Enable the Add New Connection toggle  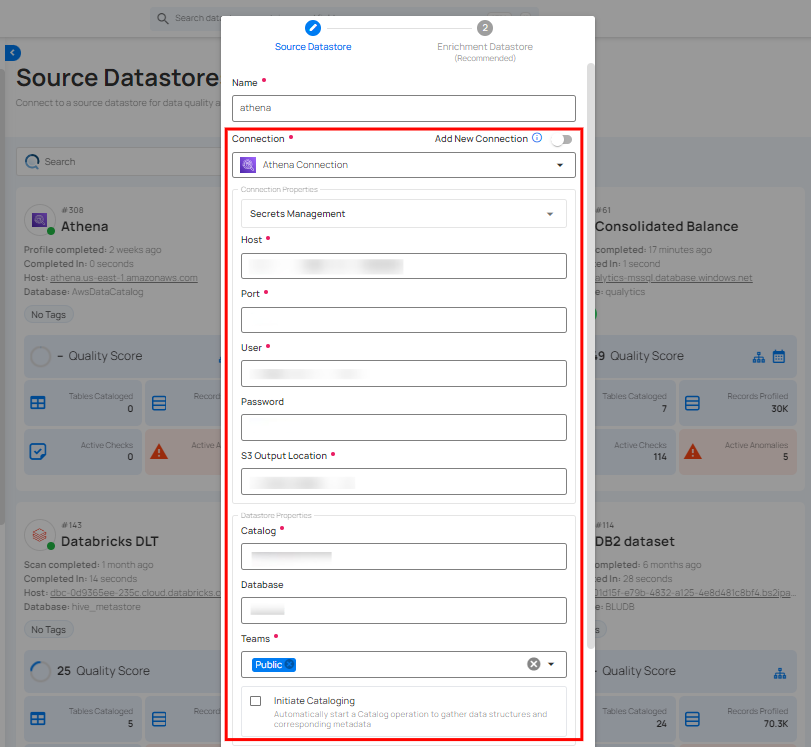[561, 140]
